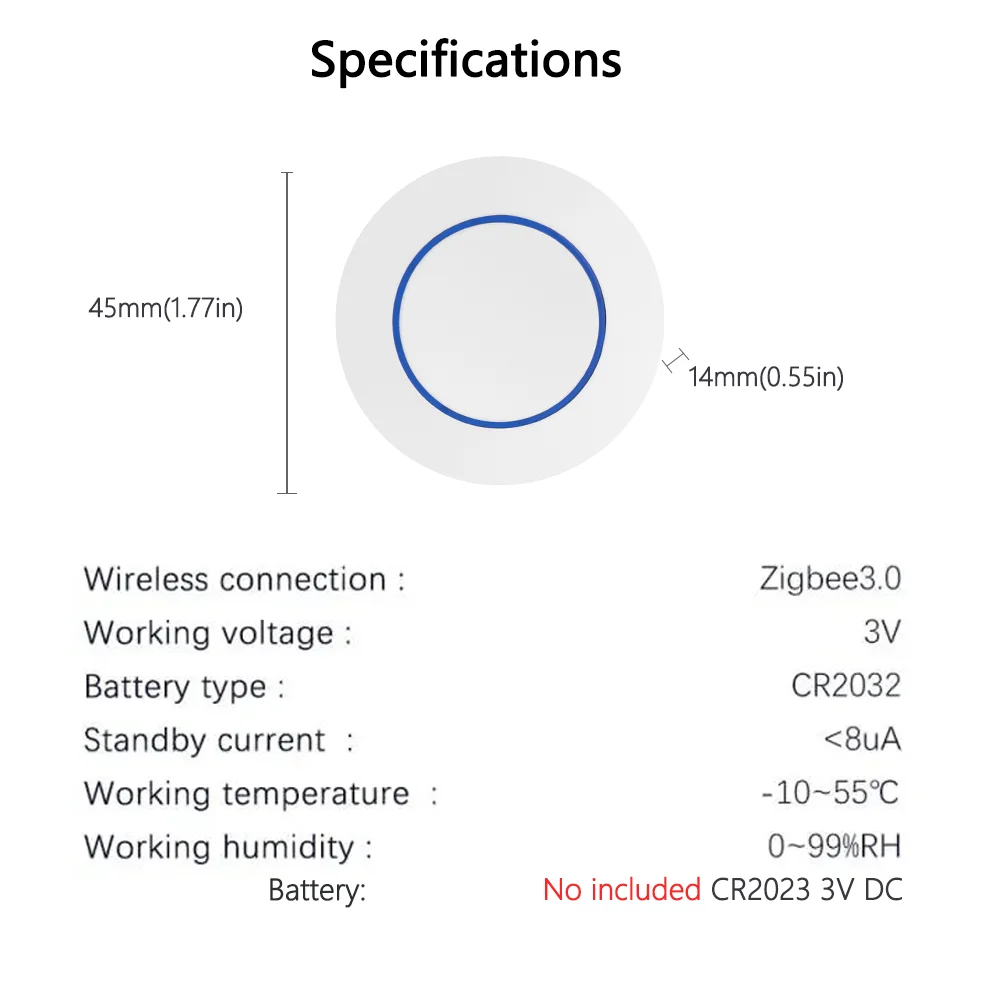
Task: Click the red No included text
Action: click(622, 890)
